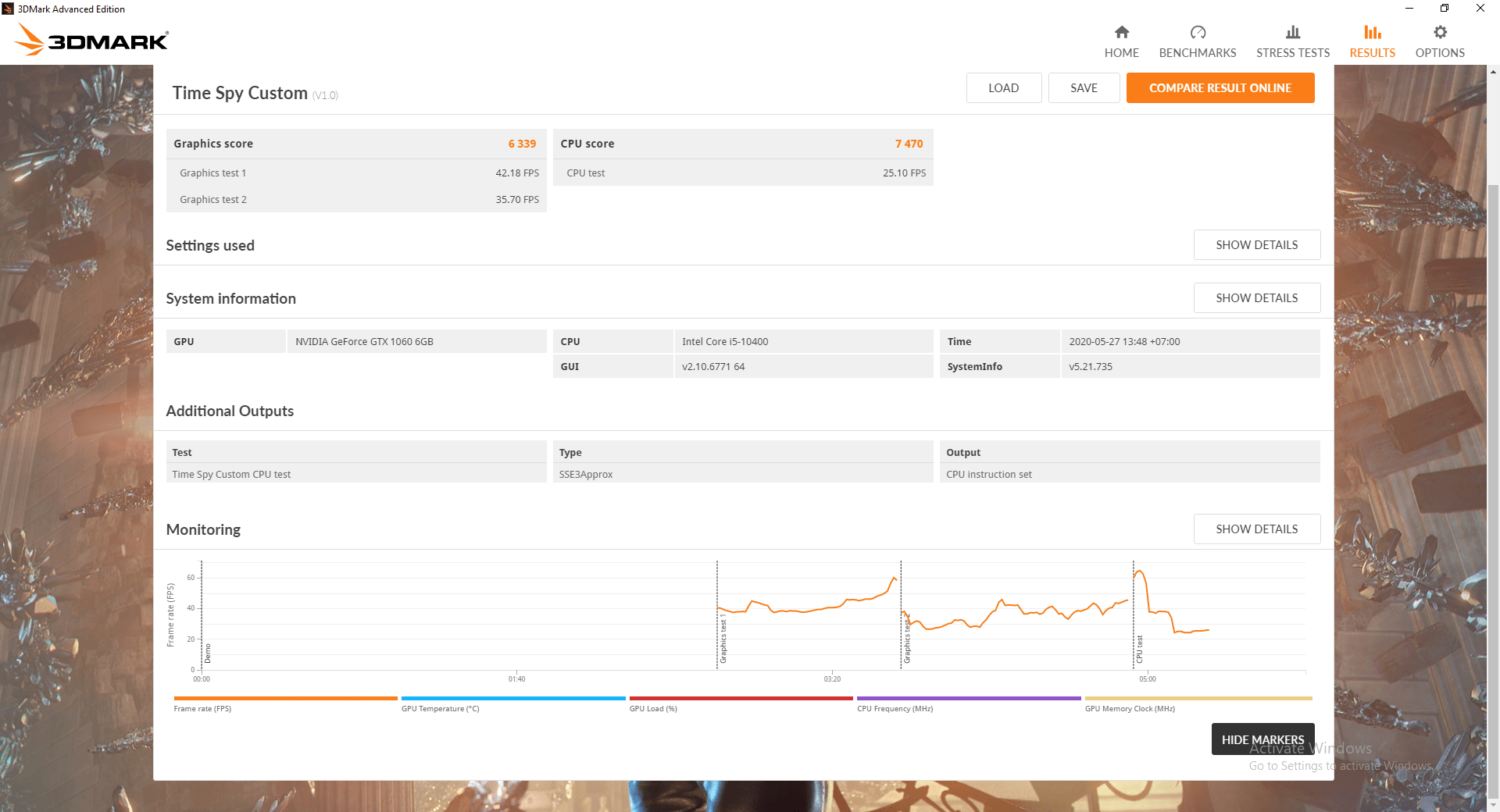Viewport: 1500px width, 812px height.
Task: Click the scrollbar up arrow
Action: (1493, 72)
